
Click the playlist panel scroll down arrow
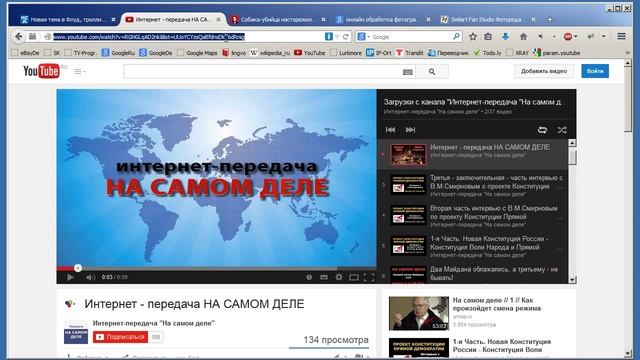point(572,280)
